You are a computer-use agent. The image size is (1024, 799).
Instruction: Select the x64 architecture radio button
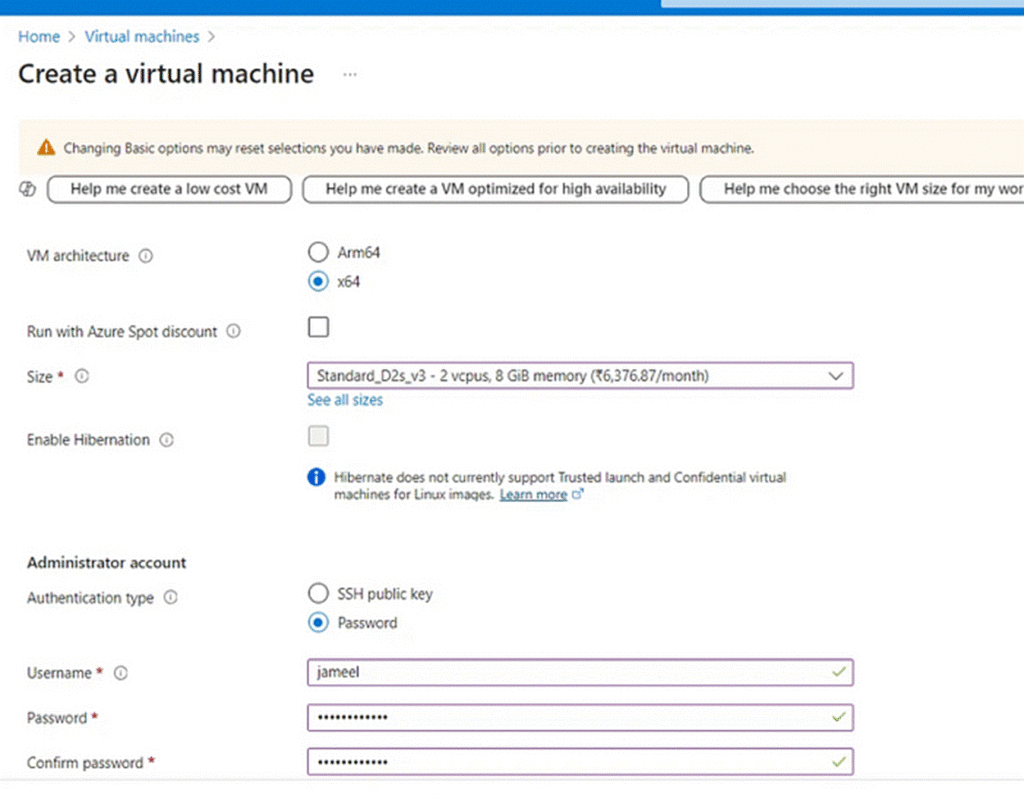[318, 282]
